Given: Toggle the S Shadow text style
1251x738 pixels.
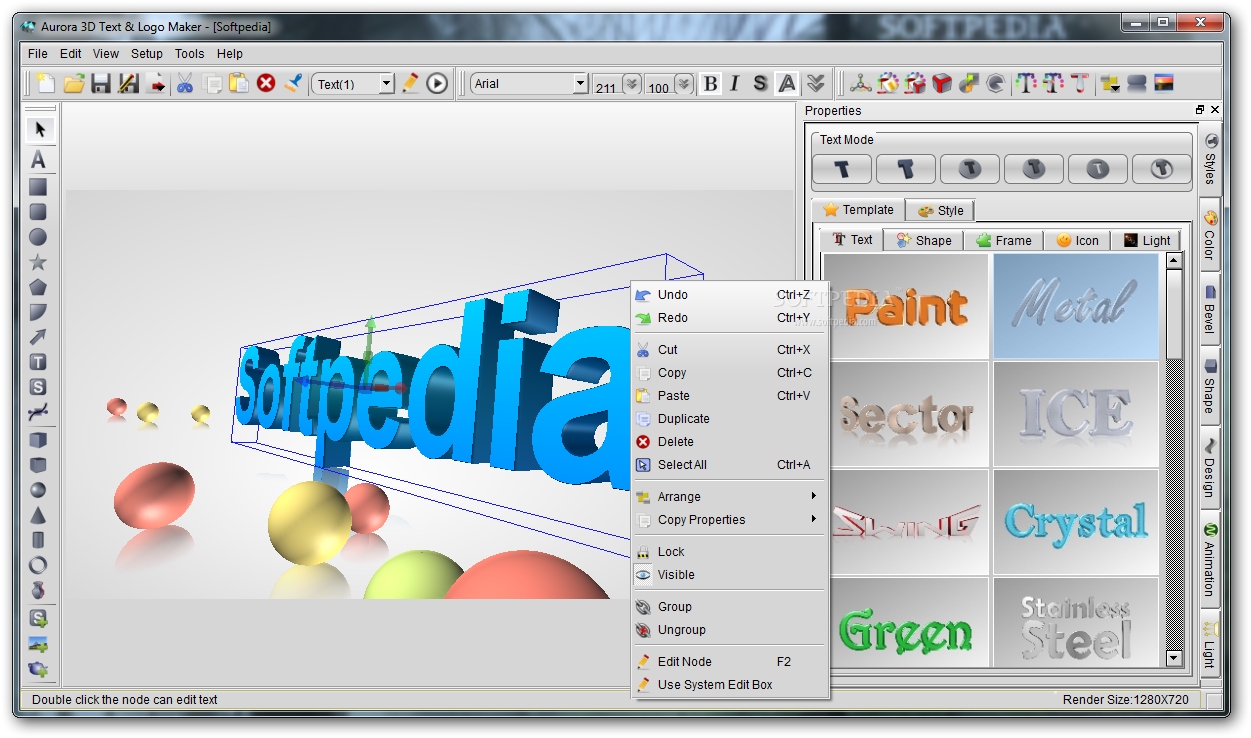Looking at the screenshot, I should coord(761,84).
